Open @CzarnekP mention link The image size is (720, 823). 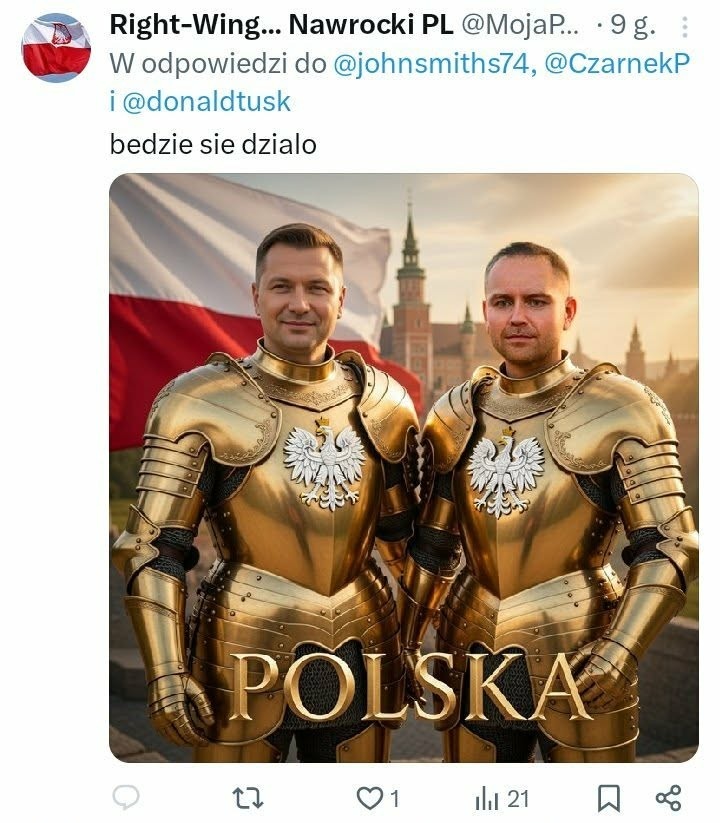tap(617, 64)
